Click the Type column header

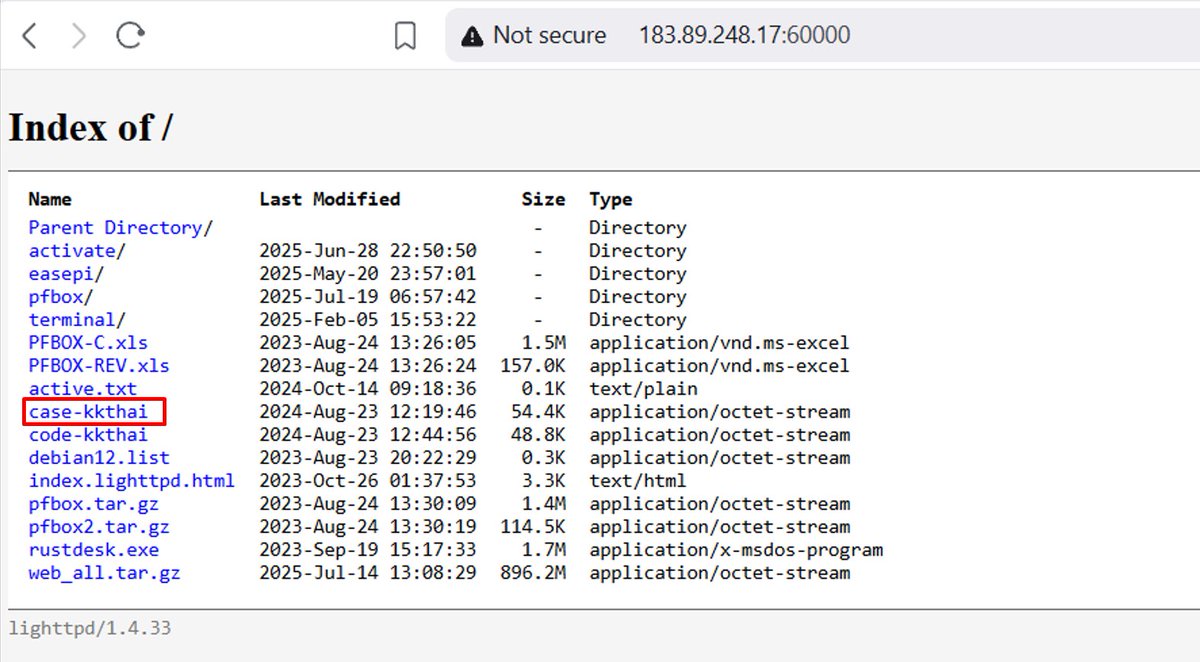click(611, 199)
